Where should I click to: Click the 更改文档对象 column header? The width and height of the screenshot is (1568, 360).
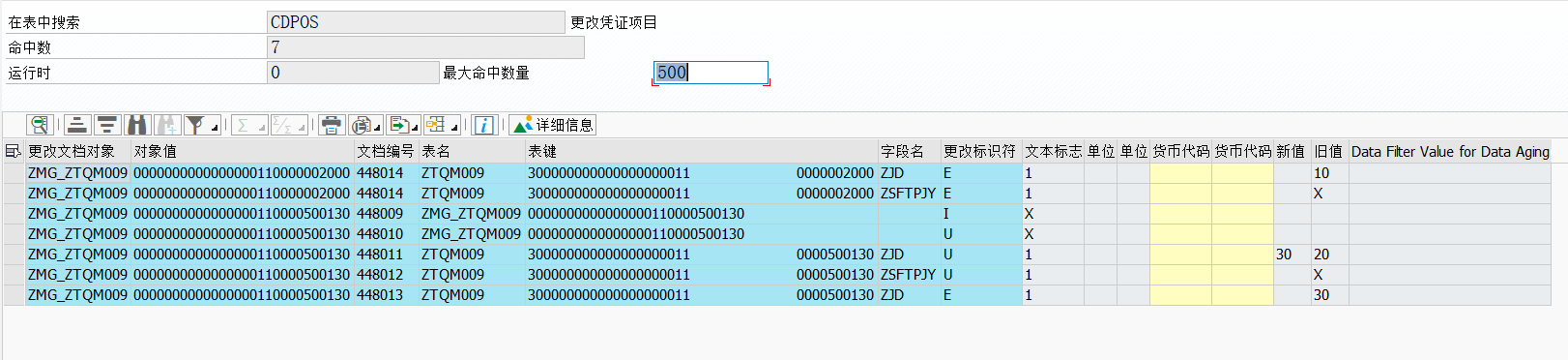pos(77,151)
